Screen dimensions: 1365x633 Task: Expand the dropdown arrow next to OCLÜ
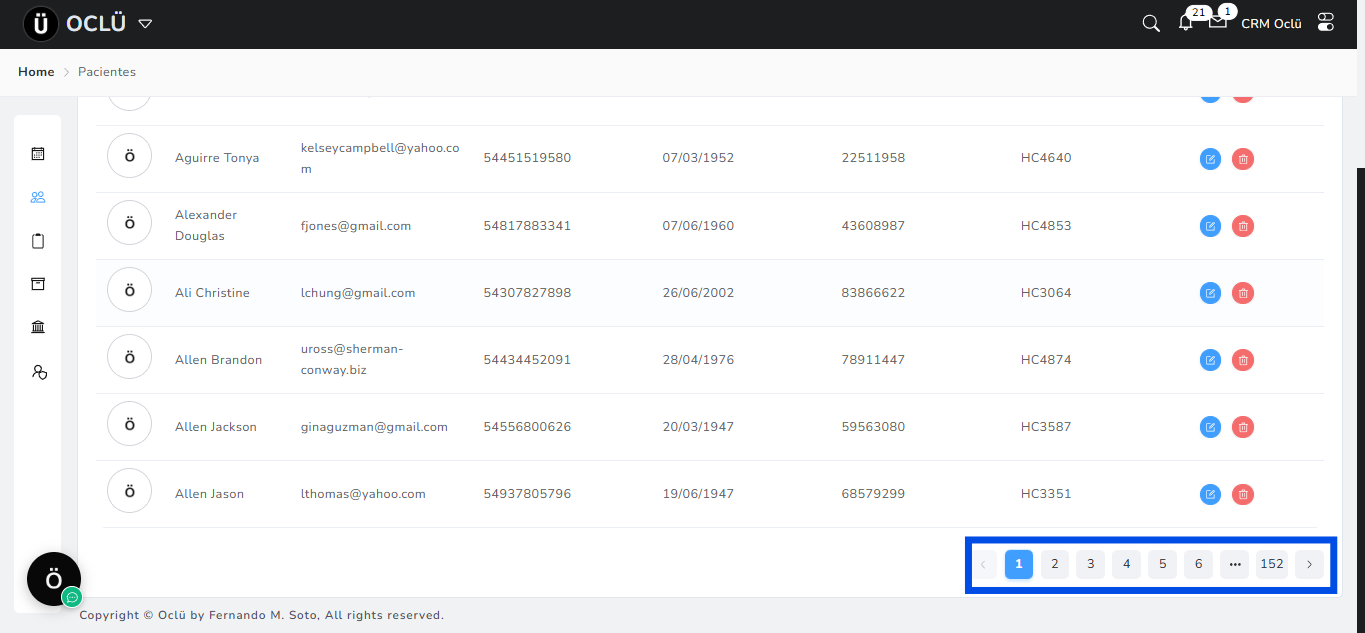pyautogui.click(x=145, y=24)
